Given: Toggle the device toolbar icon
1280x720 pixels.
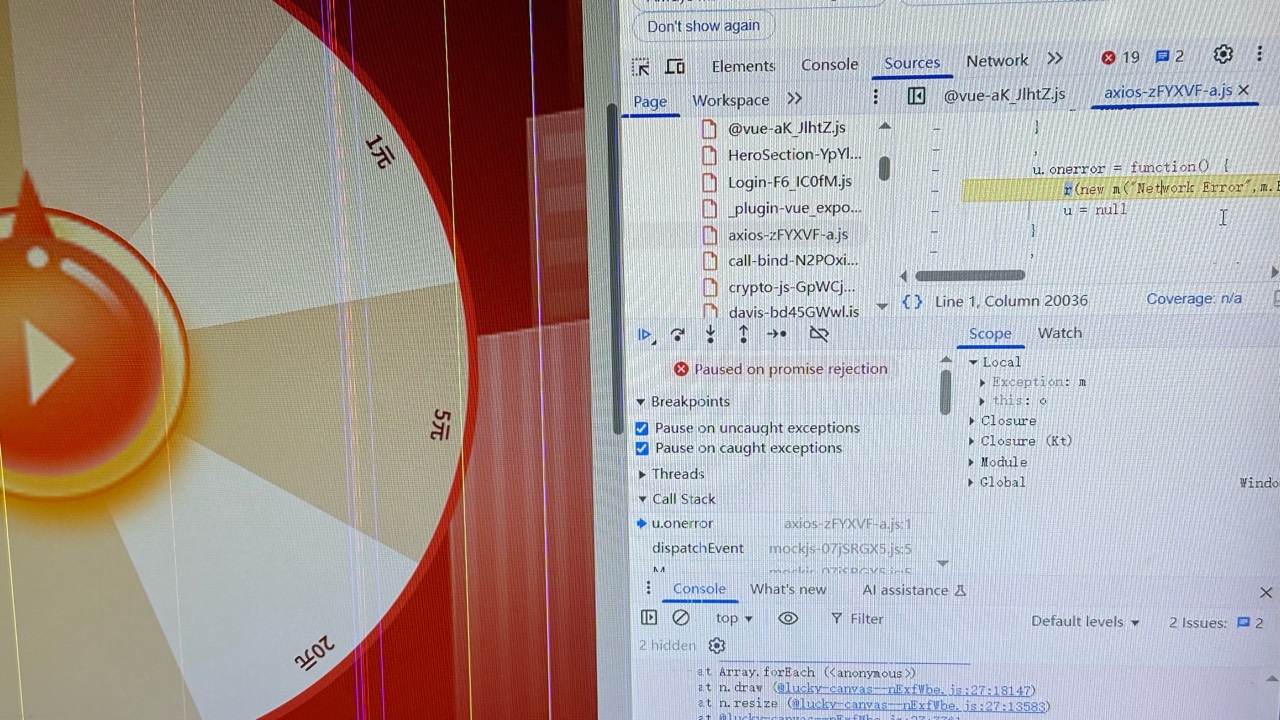Looking at the screenshot, I should [x=676, y=66].
